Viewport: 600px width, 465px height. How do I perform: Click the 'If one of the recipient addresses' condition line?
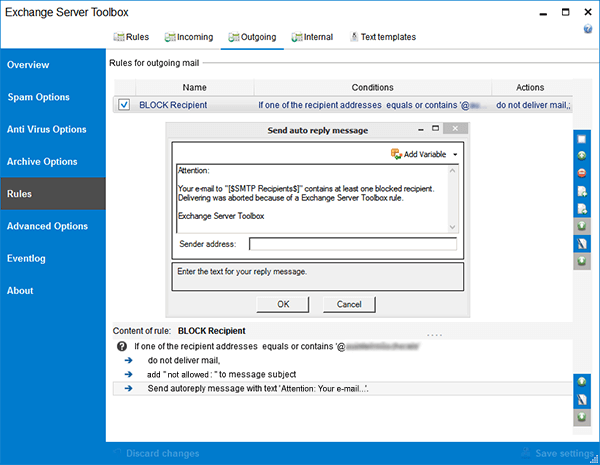(277, 346)
